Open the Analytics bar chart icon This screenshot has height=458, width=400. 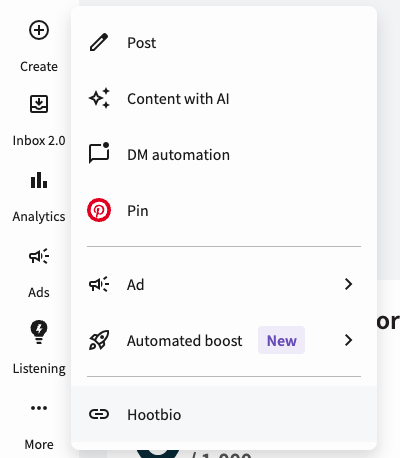(39, 180)
